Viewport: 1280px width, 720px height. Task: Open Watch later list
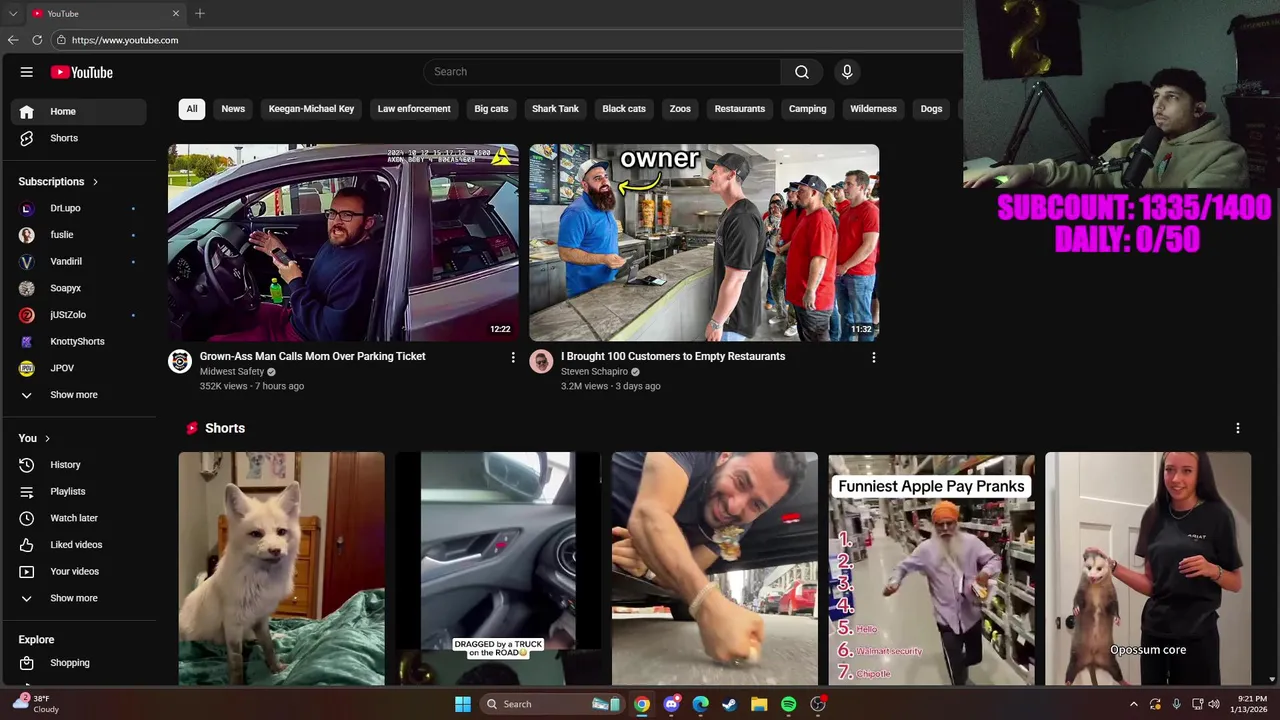79,518
